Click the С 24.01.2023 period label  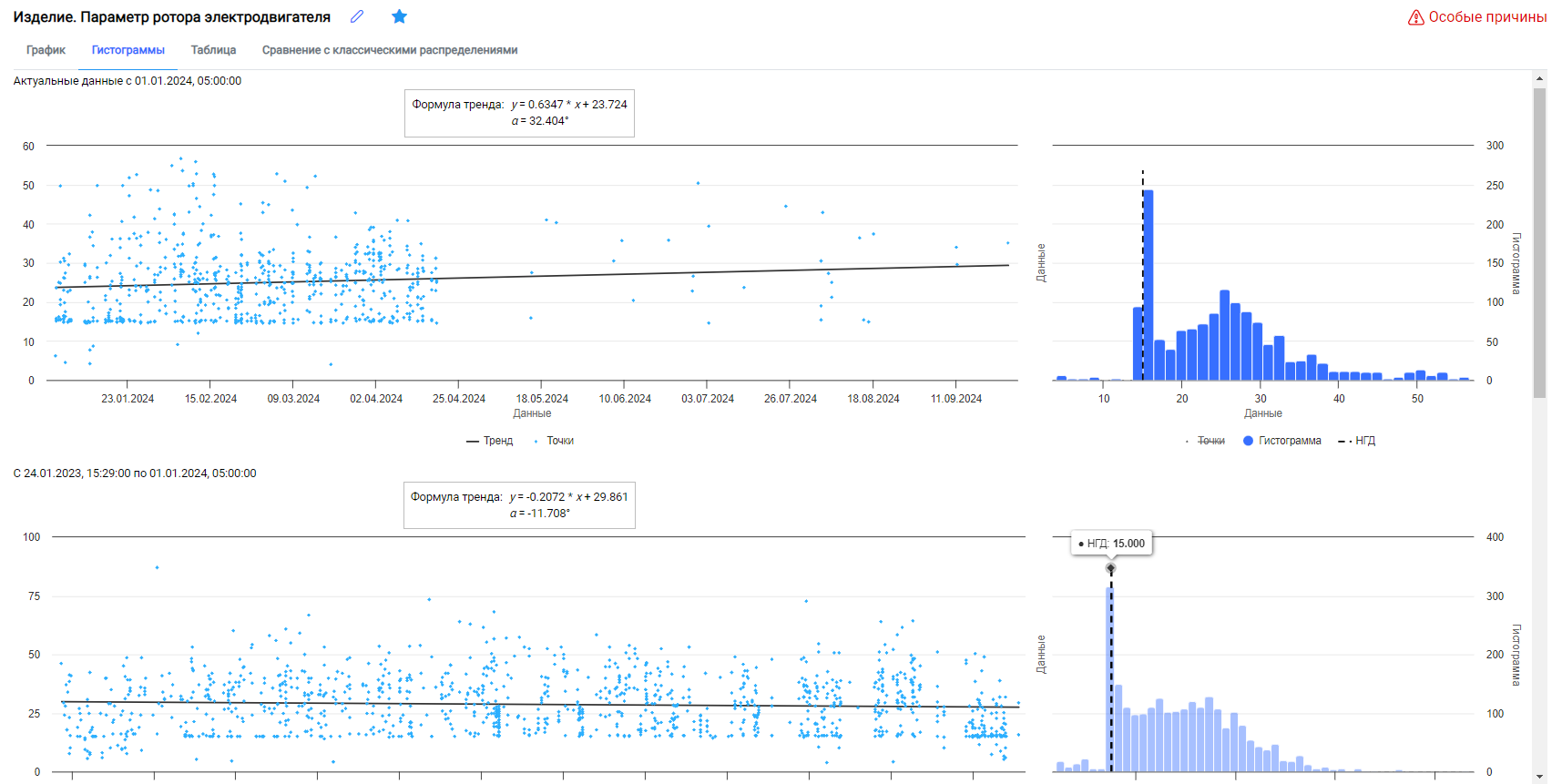pos(135,473)
